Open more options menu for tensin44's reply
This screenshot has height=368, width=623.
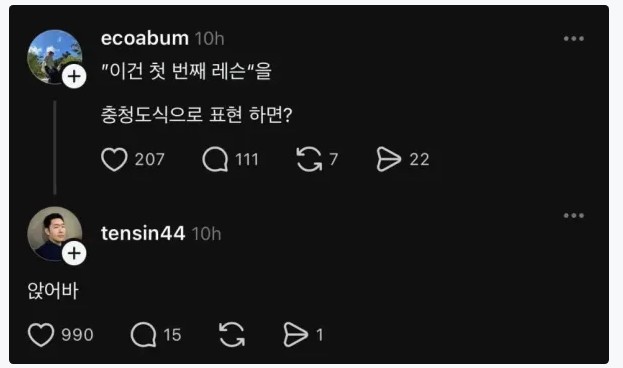coord(574,215)
